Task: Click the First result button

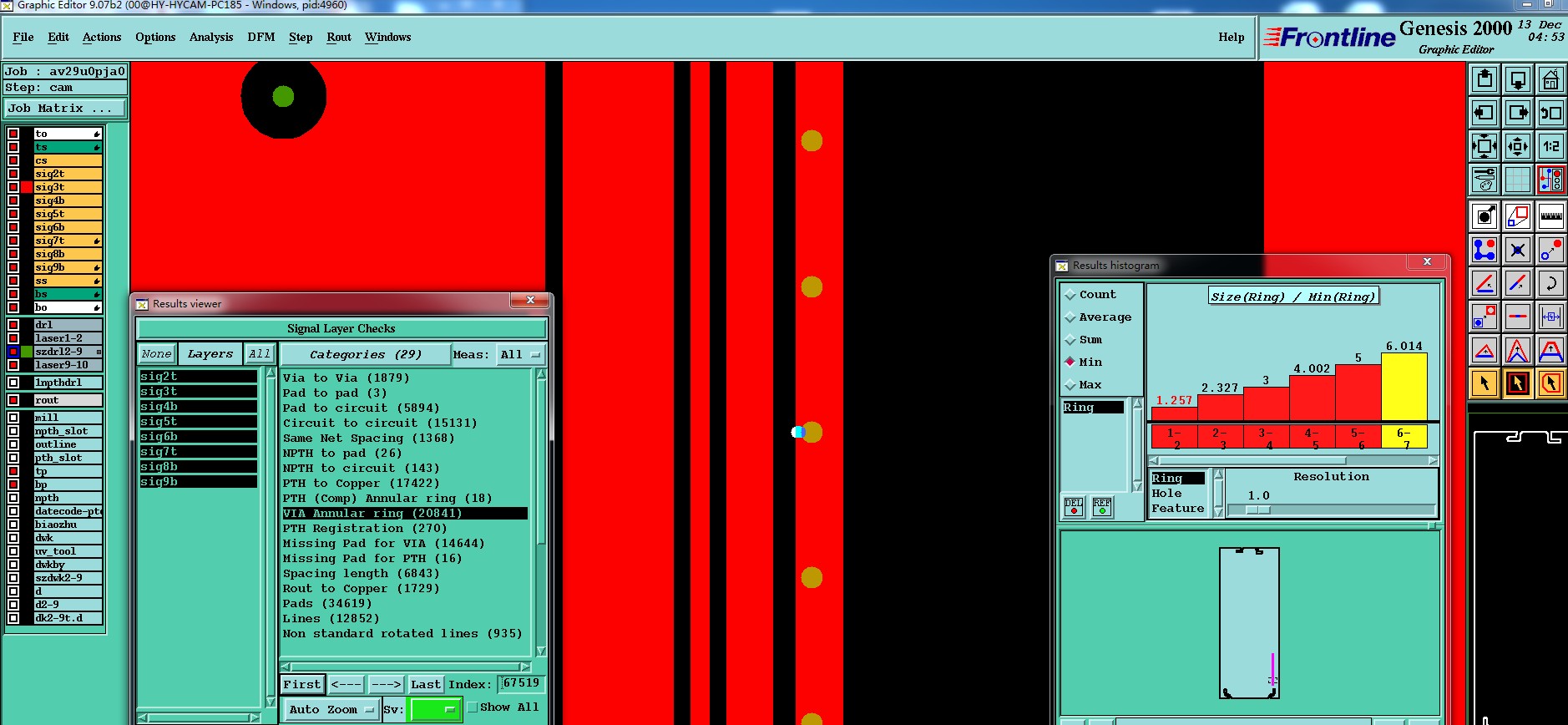Action: [x=301, y=685]
